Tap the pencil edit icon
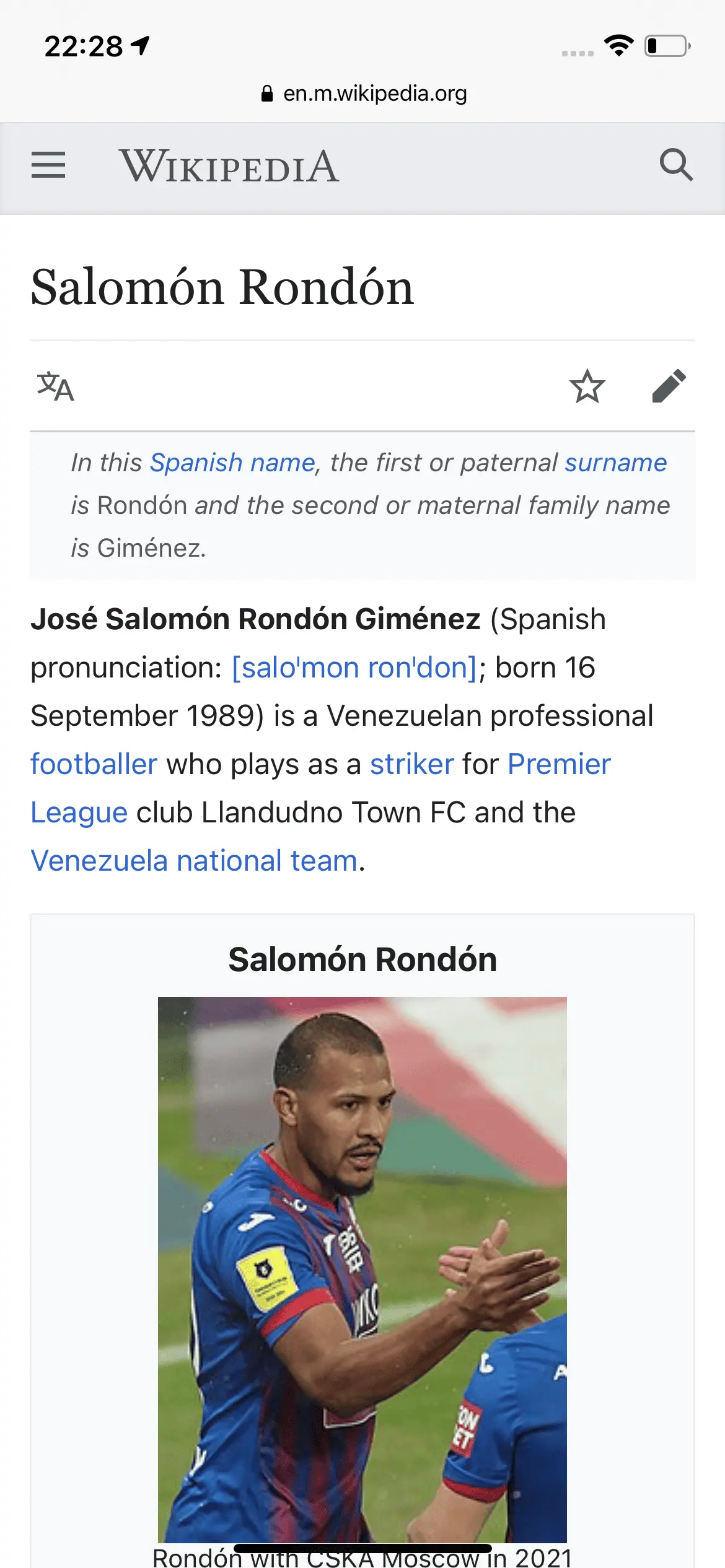 pos(669,386)
